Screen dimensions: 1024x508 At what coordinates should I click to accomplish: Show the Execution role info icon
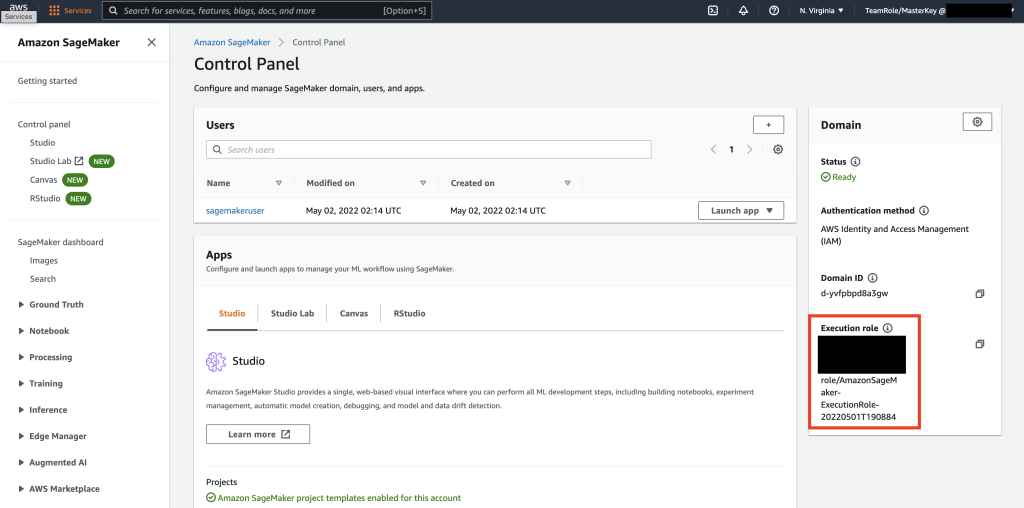888,328
